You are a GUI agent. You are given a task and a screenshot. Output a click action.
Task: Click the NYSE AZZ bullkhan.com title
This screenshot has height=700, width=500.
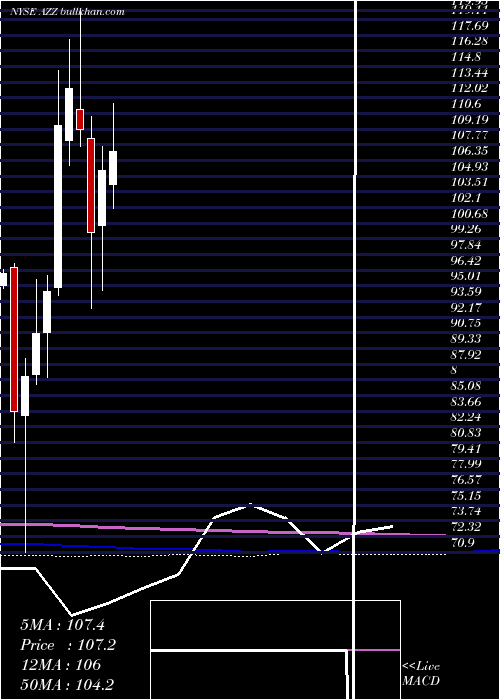[67, 12]
